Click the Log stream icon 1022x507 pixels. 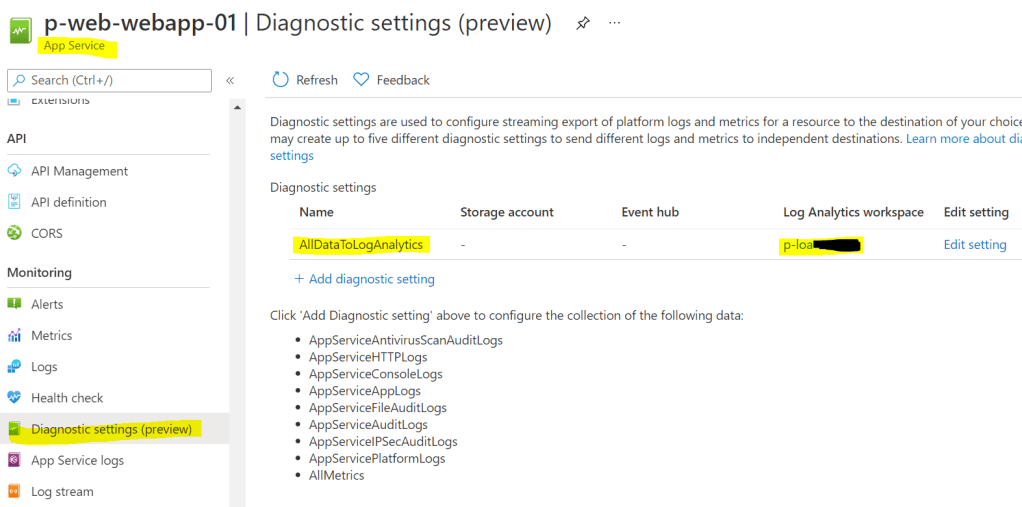pos(15,491)
